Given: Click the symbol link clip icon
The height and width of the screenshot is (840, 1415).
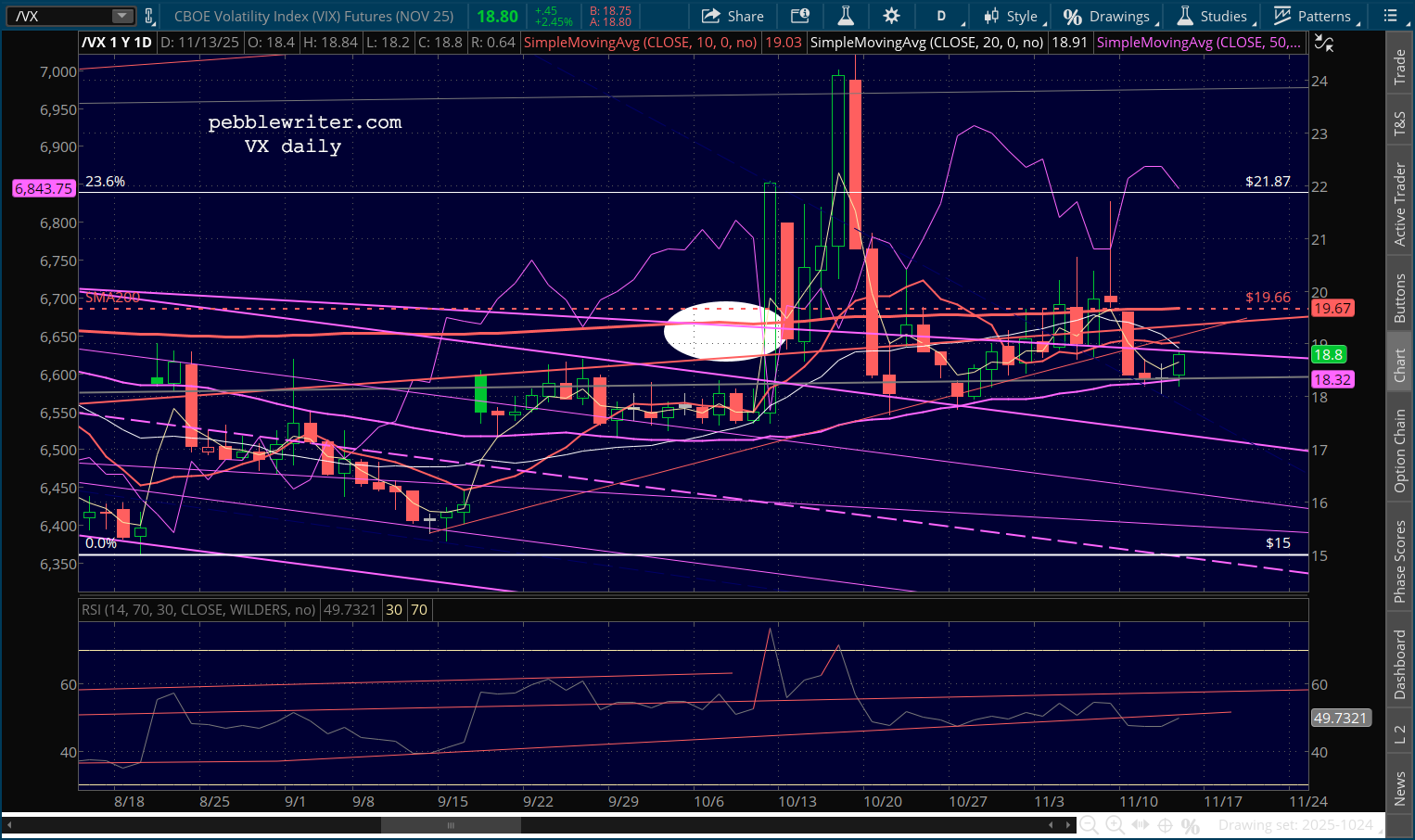Looking at the screenshot, I should (x=148, y=16).
